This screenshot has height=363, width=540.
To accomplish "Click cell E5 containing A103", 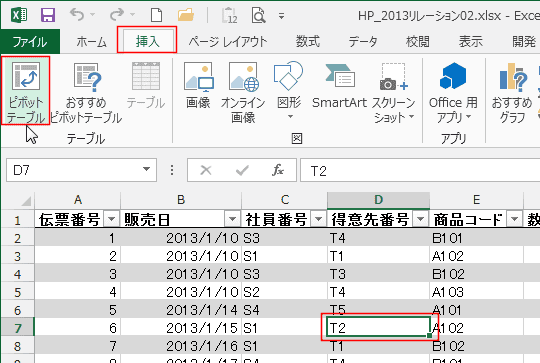I will pyautogui.click(x=476, y=292).
